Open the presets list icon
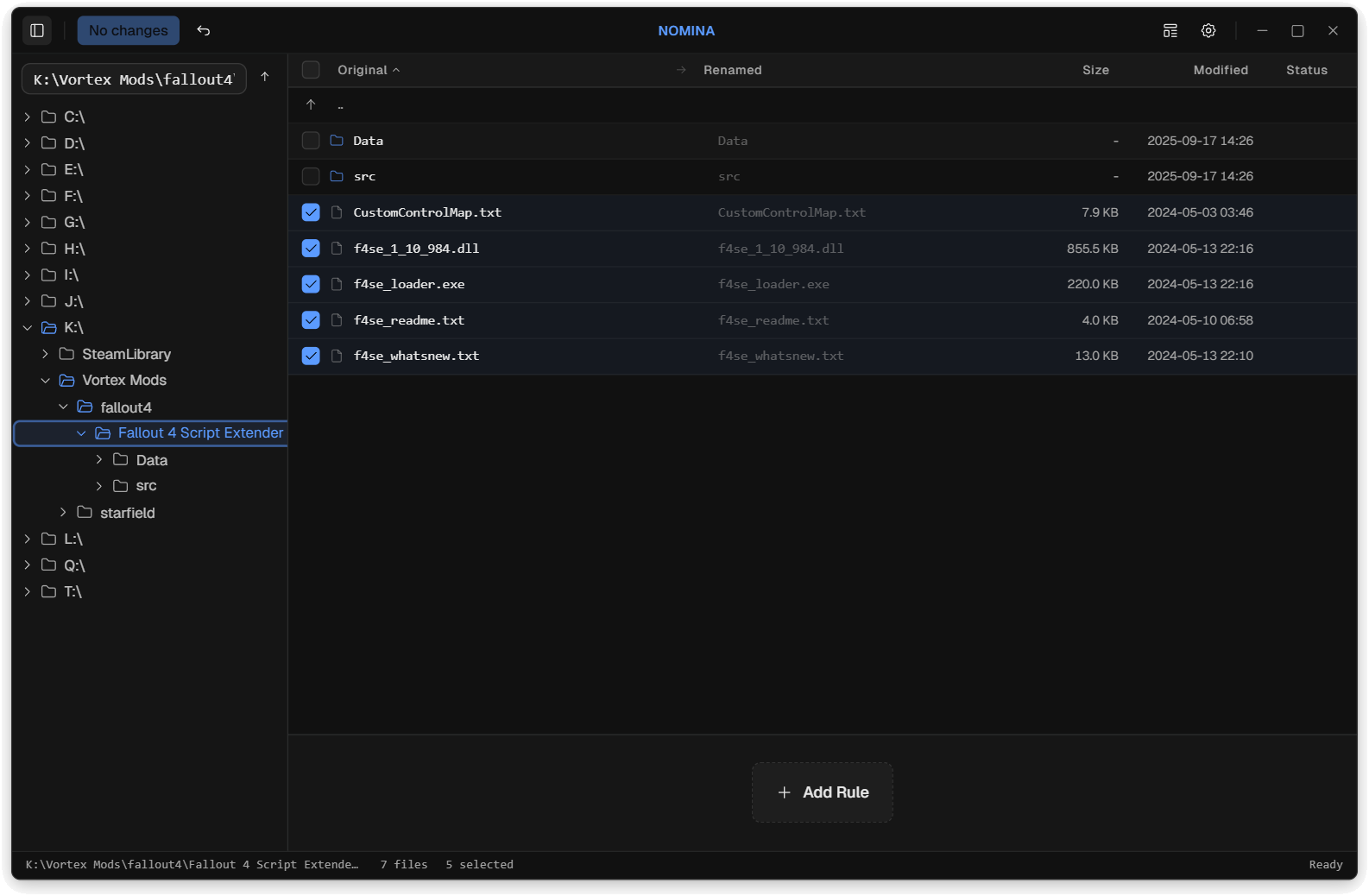The width and height of the screenshot is (1369, 896). click(1170, 30)
